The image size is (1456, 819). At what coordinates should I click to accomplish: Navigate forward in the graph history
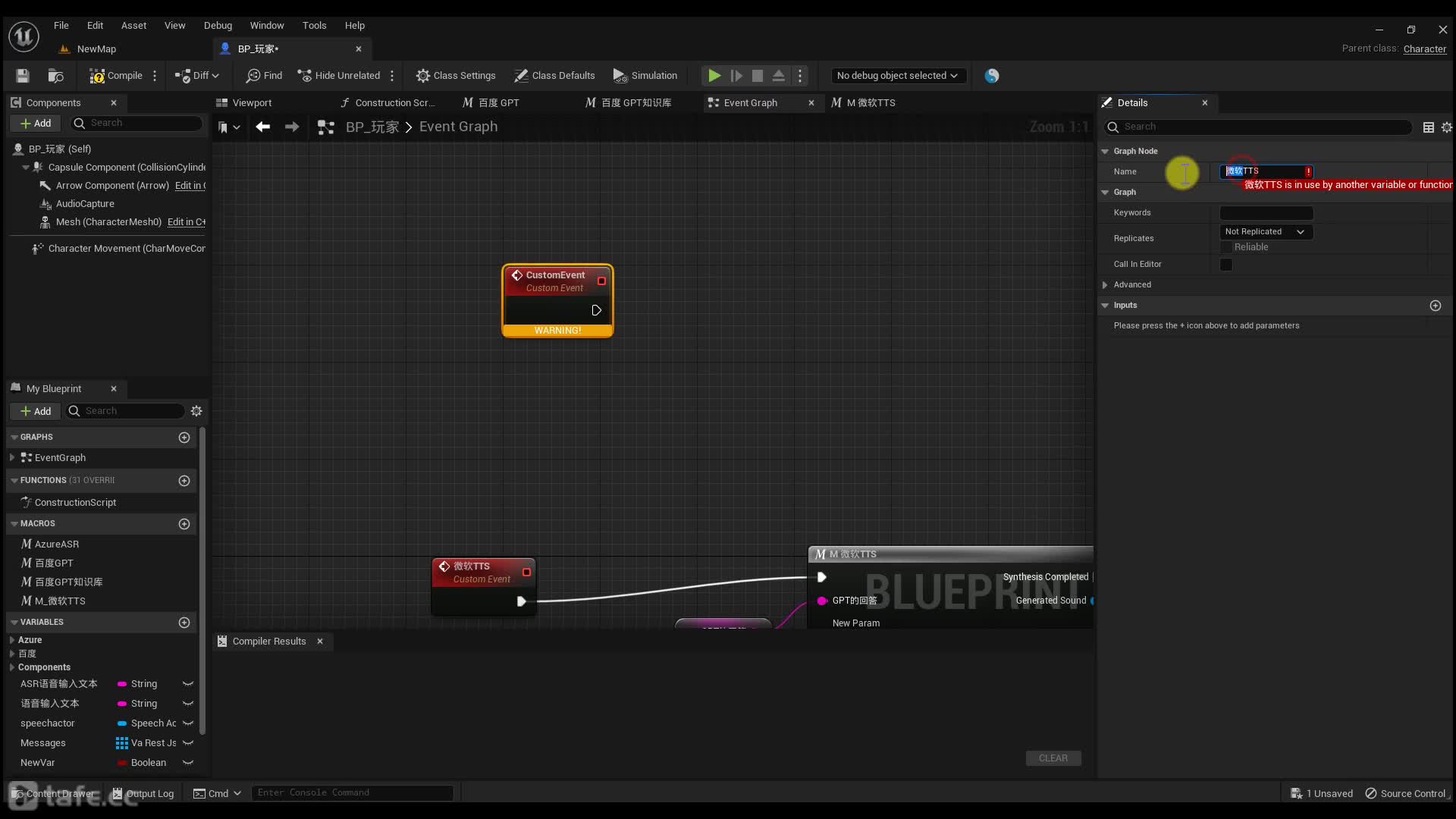point(292,127)
